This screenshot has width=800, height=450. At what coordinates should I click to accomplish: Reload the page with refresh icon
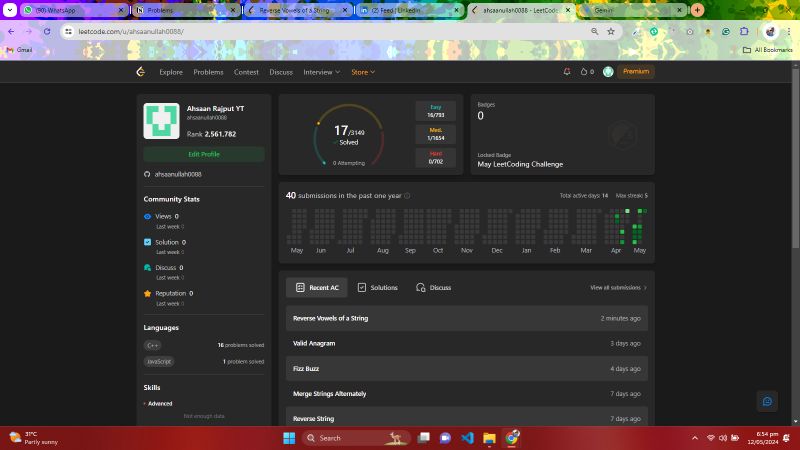(47, 32)
